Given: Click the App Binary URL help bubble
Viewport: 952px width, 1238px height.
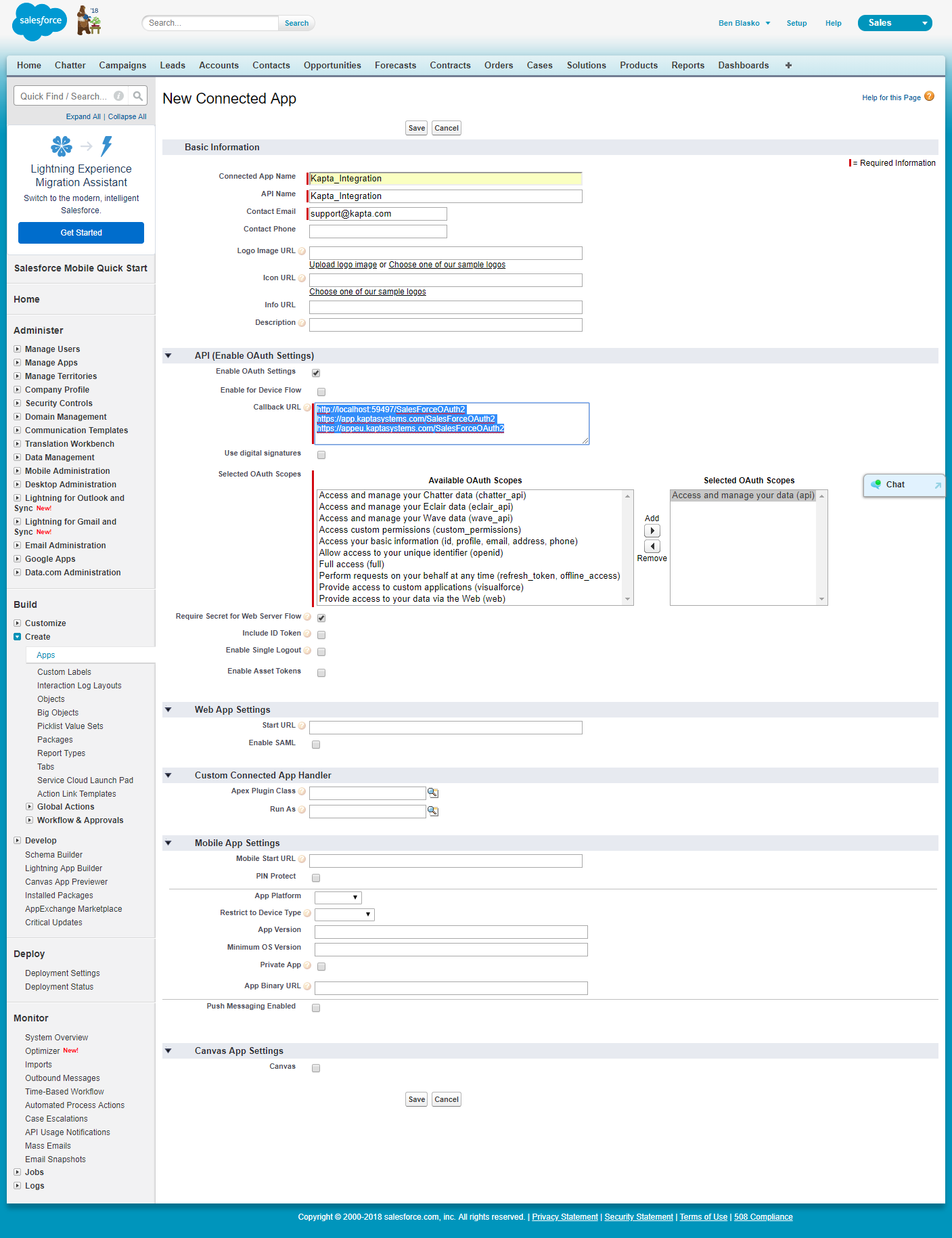Looking at the screenshot, I should (x=307, y=987).
